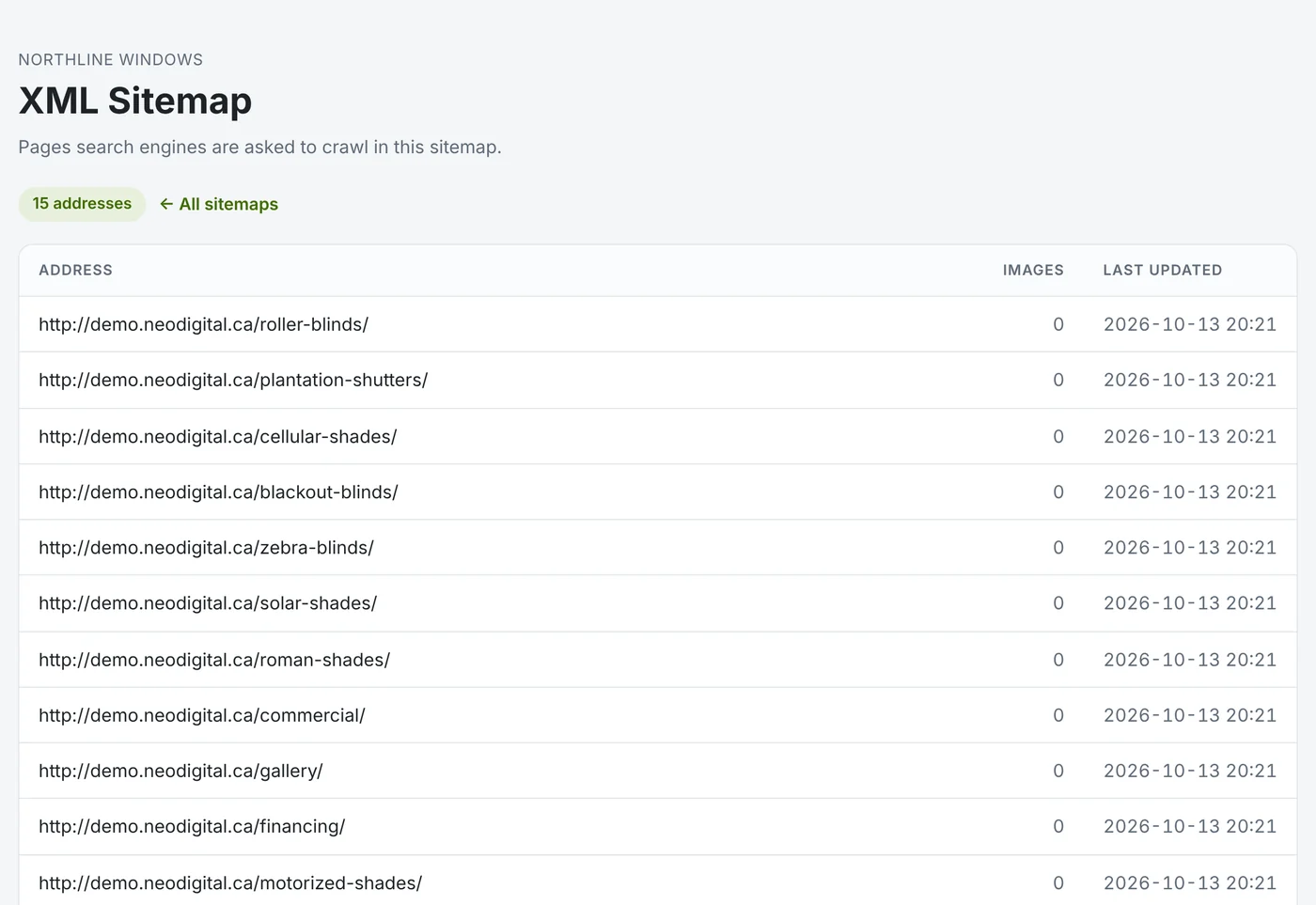Open the cellular-shades address link
The image size is (1316, 905).
coord(217,436)
